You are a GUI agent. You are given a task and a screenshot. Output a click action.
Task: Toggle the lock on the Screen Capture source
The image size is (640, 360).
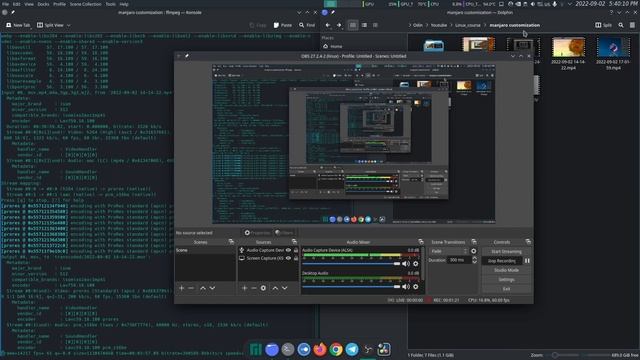296,258
